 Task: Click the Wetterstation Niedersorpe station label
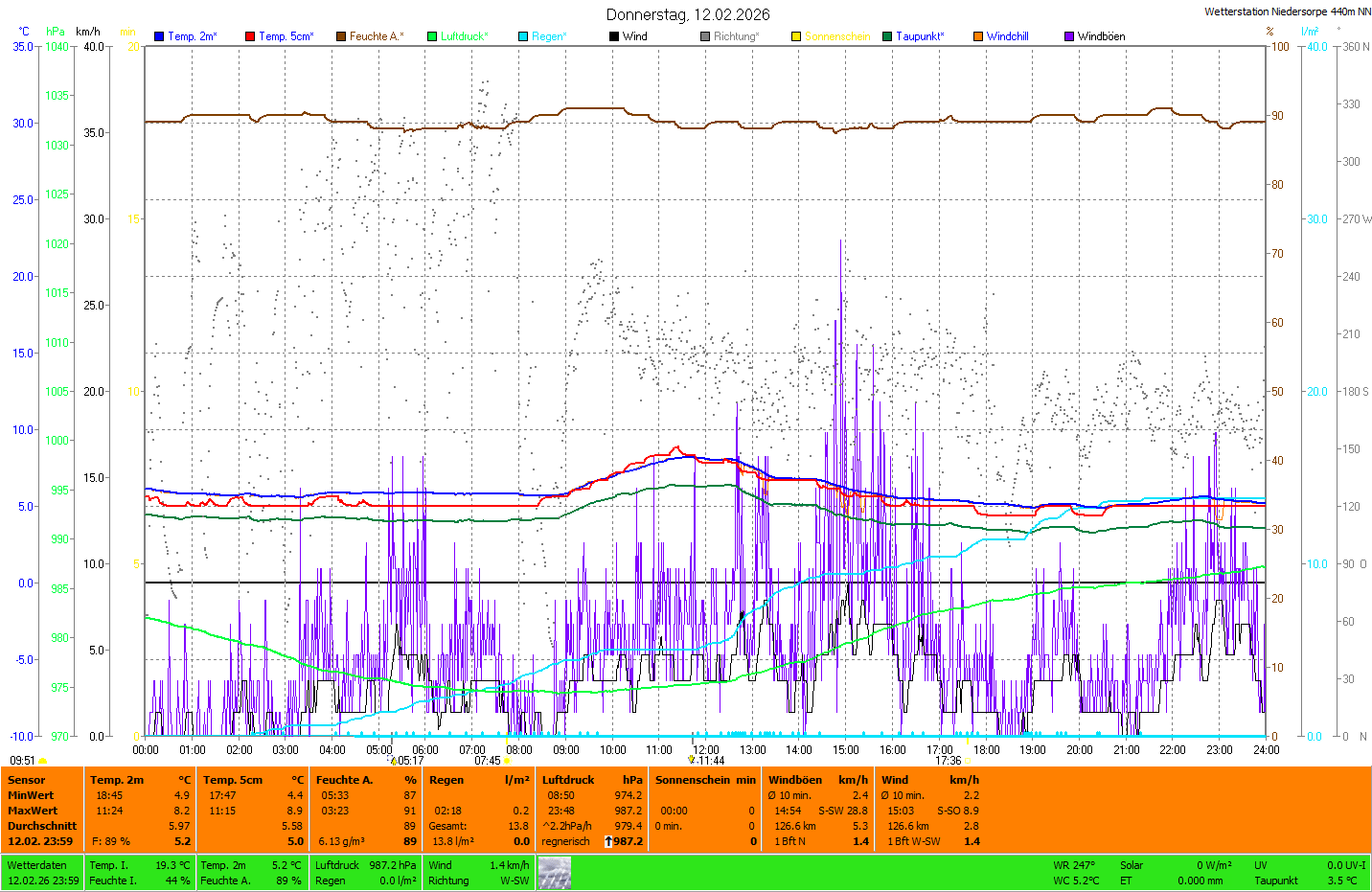(1287, 11)
